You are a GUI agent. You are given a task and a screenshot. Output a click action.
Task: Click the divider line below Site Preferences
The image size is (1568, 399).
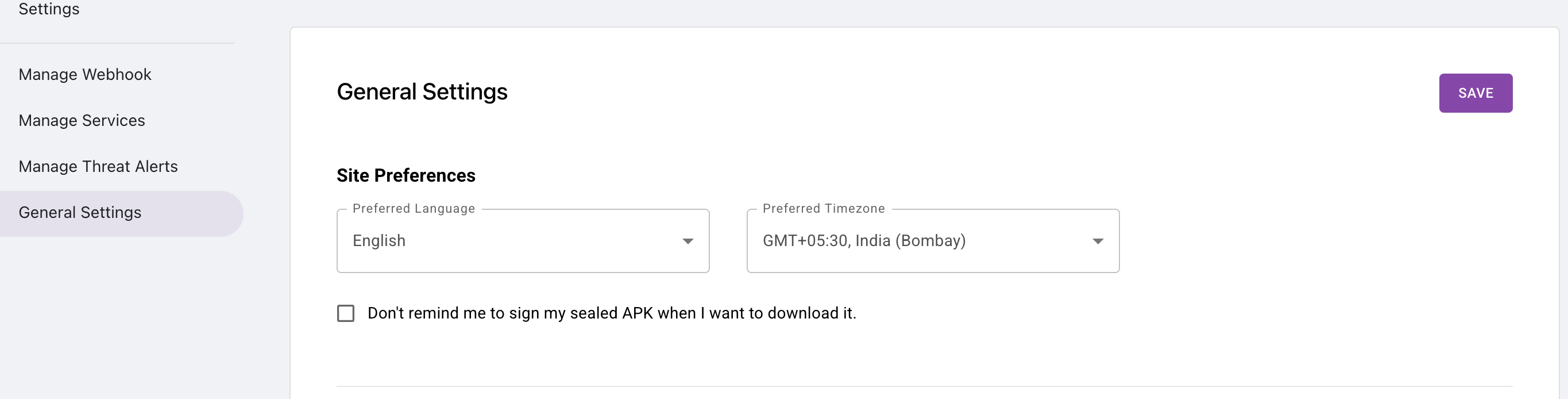[924, 386]
